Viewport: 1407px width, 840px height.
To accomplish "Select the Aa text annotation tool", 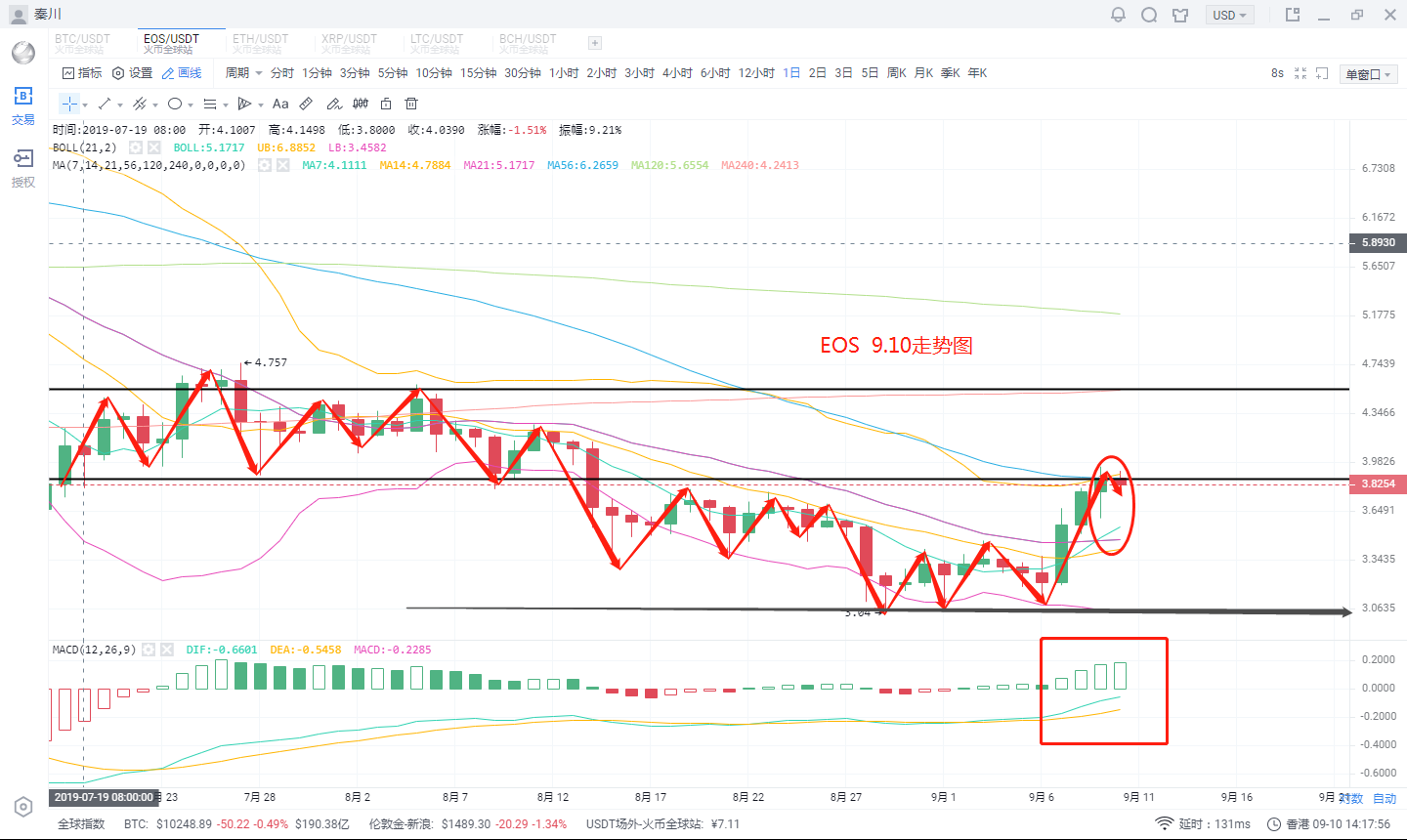I will [280, 104].
